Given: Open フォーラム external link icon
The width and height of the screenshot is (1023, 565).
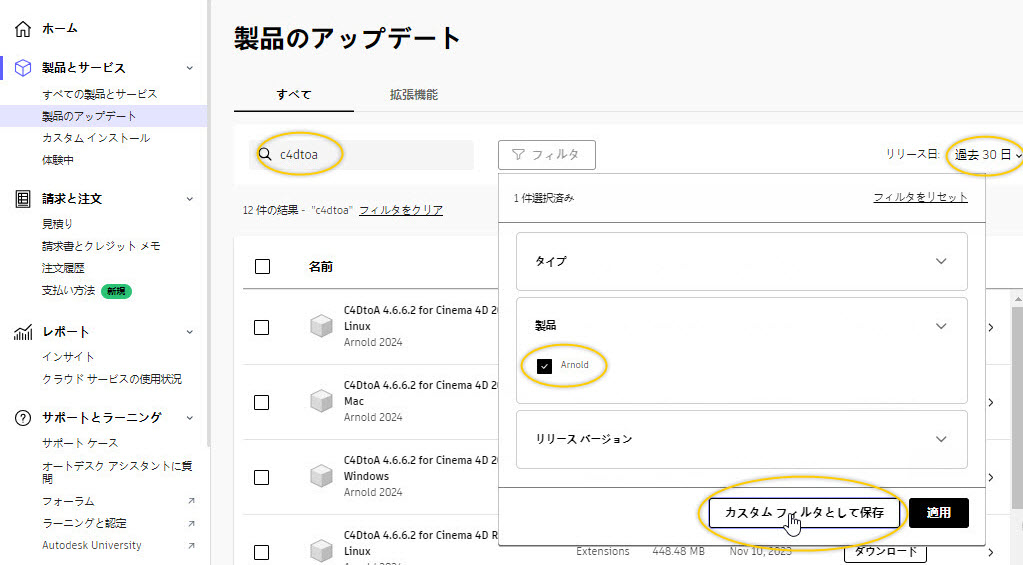Looking at the screenshot, I should pos(191,501).
